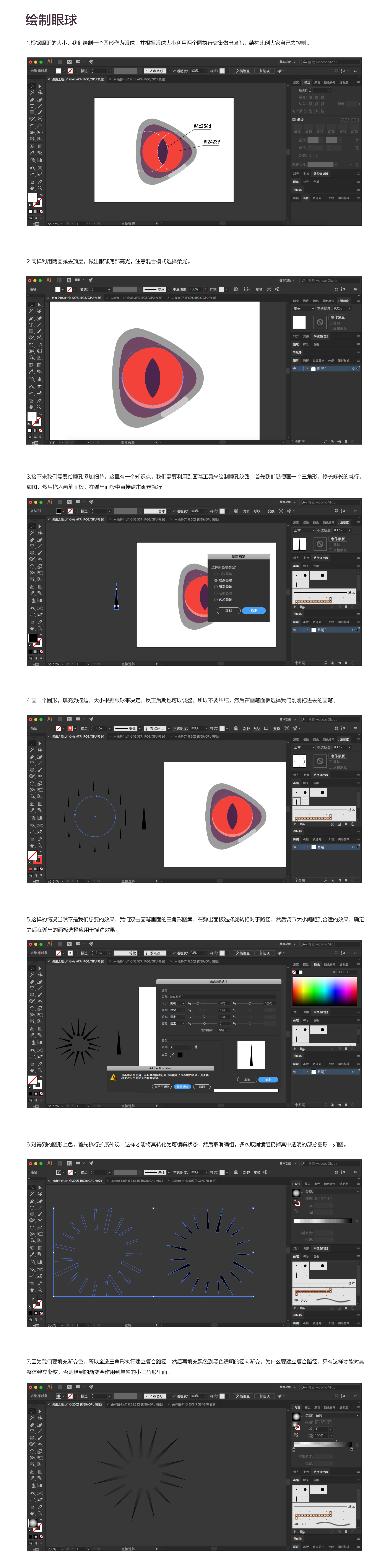
Task: Open the 大小 随机 dropdown in step 5 dialog
Action: pyautogui.click(x=177, y=1003)
